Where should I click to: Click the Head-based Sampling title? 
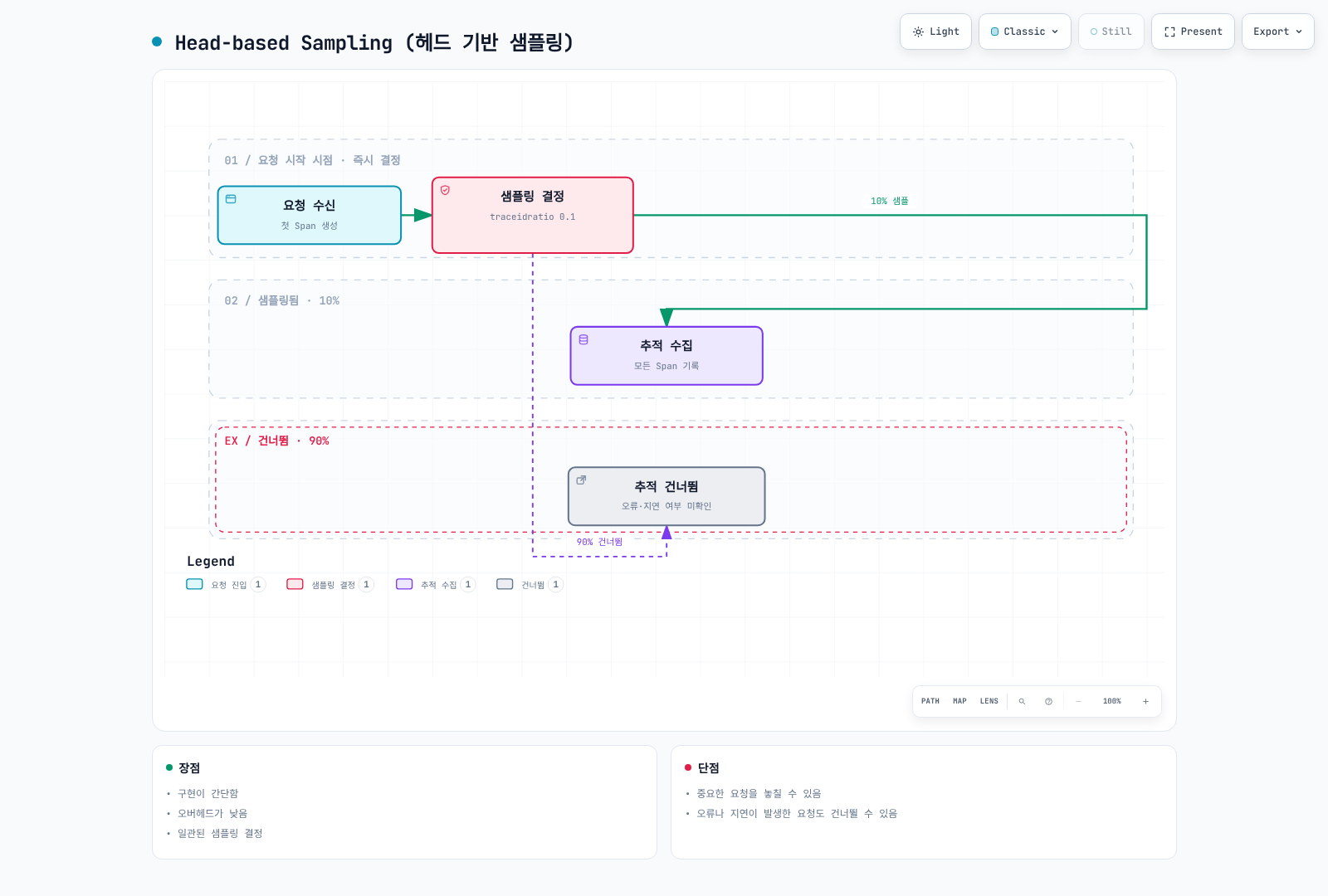pos(373,42)
